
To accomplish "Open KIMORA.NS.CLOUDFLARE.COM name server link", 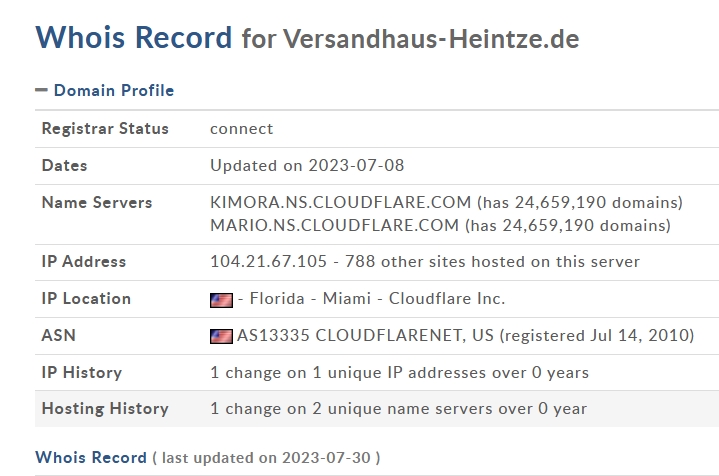I will click(341, 202).
